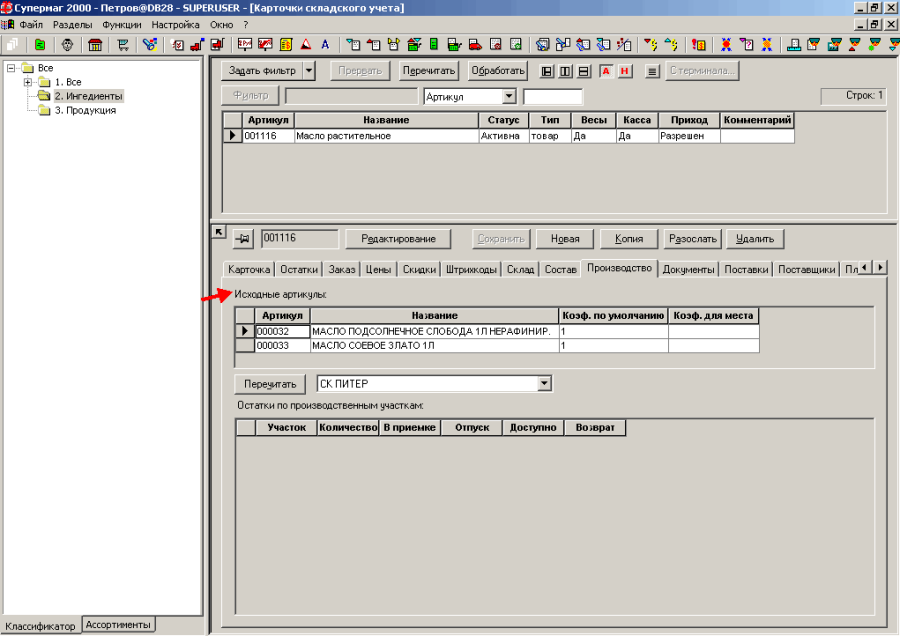Click the flashlight search toolbar icon
900x636 pixels.
(x=150, y=45)
